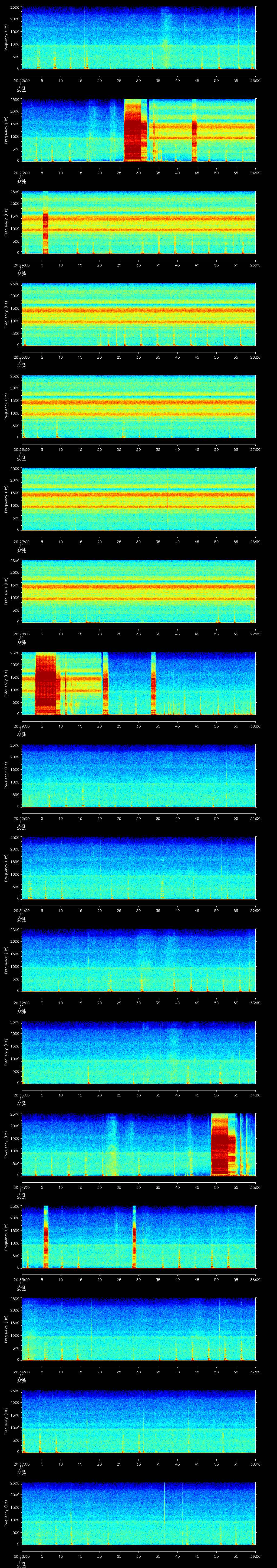
Task: Click the 23:00 end time label
Action: click(x=255, y=80)
